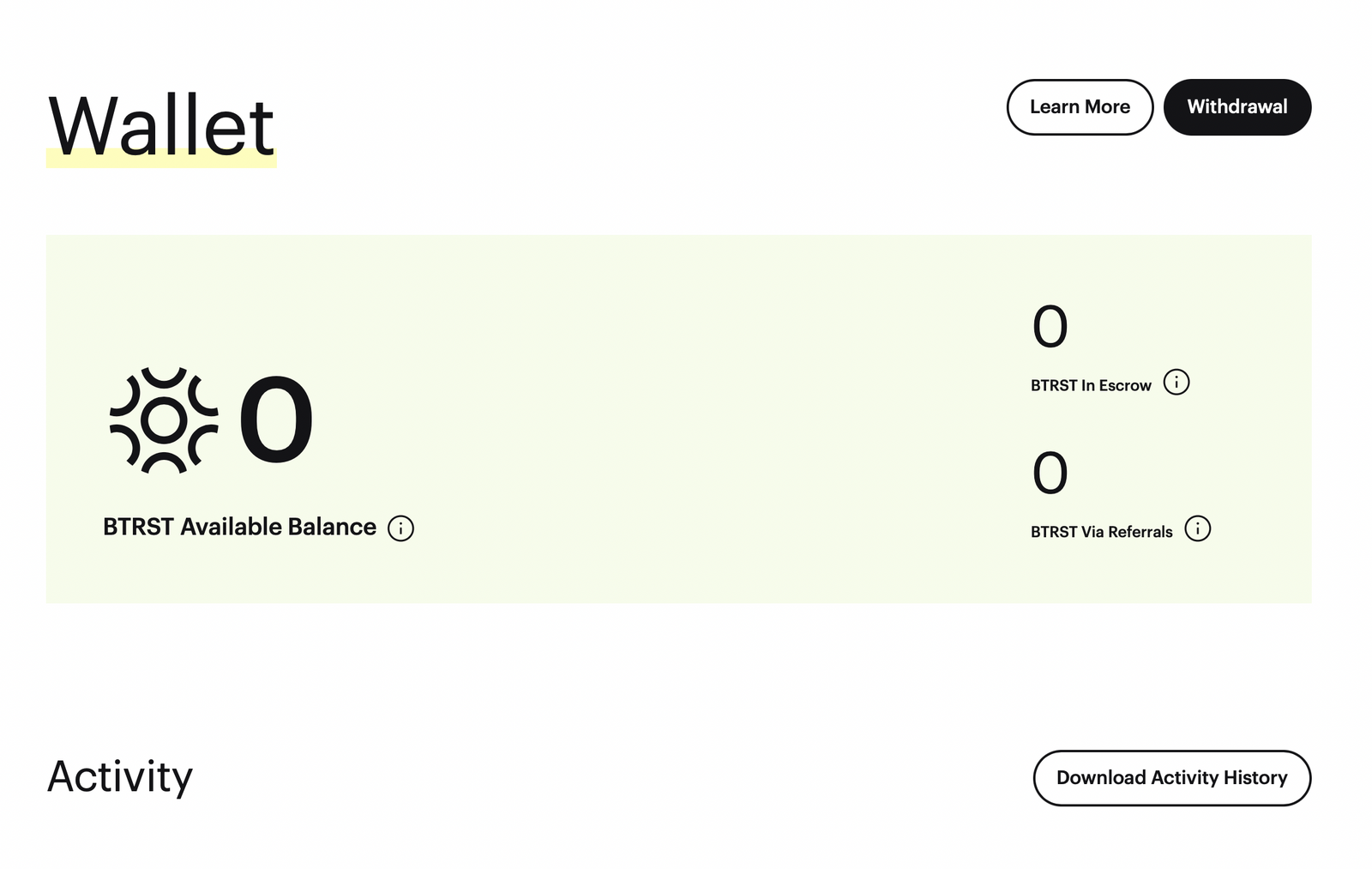Select the BTRST Via Referrals zero value

tap(1050, 471)
